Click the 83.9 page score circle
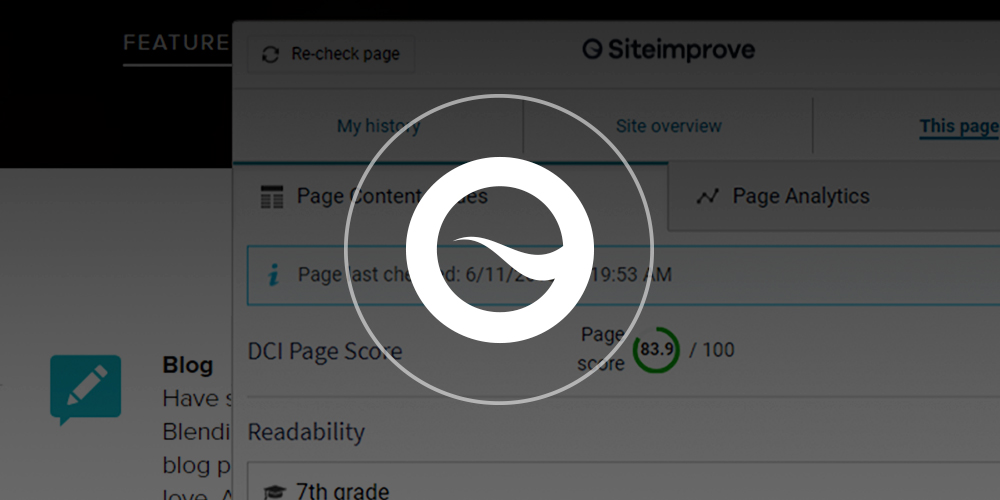This screenshot has height=500, width=1000. click(x=656, y=349)
